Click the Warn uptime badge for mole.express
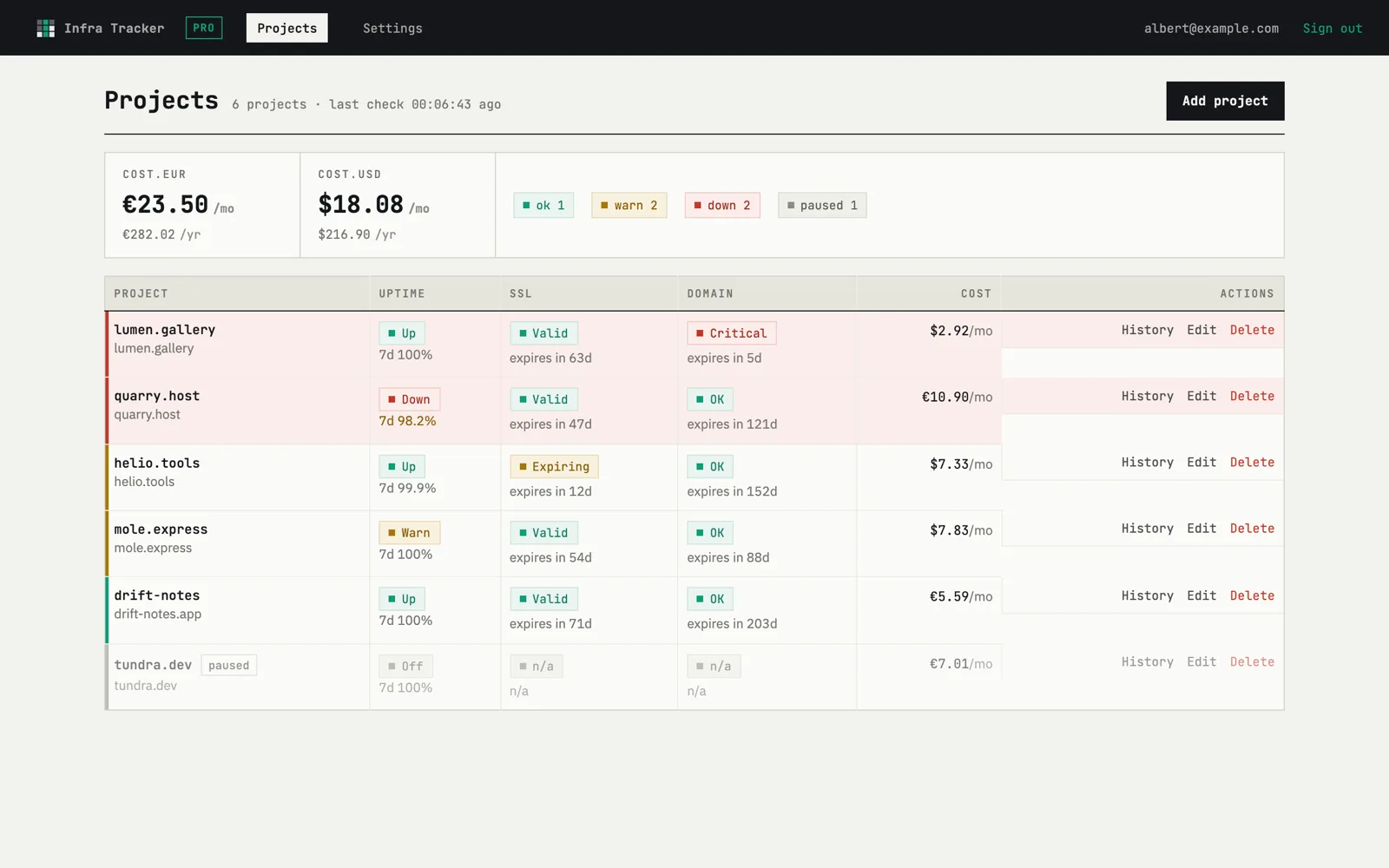Screen dimensions: 1389x868 pos(409,532)
